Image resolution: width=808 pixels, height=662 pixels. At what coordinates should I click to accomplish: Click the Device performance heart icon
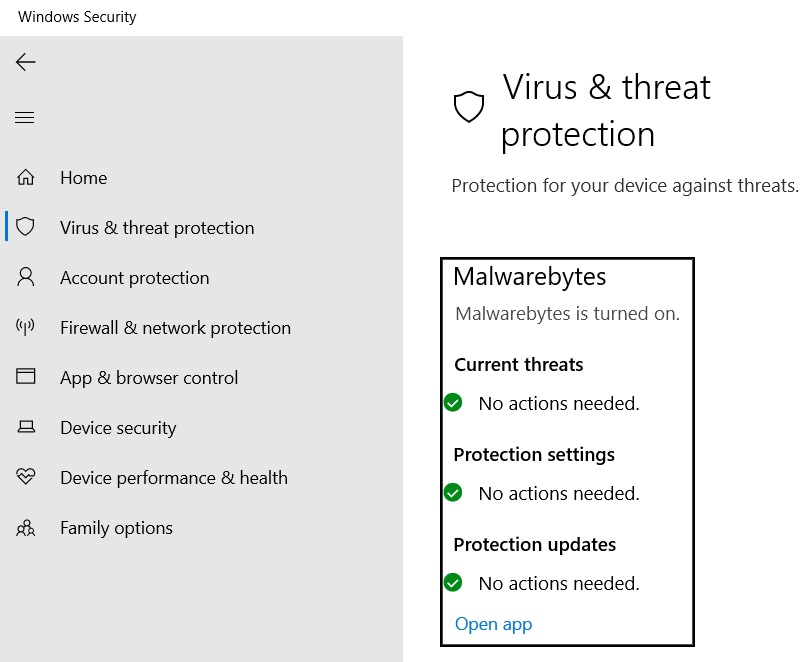pos(25,476)
